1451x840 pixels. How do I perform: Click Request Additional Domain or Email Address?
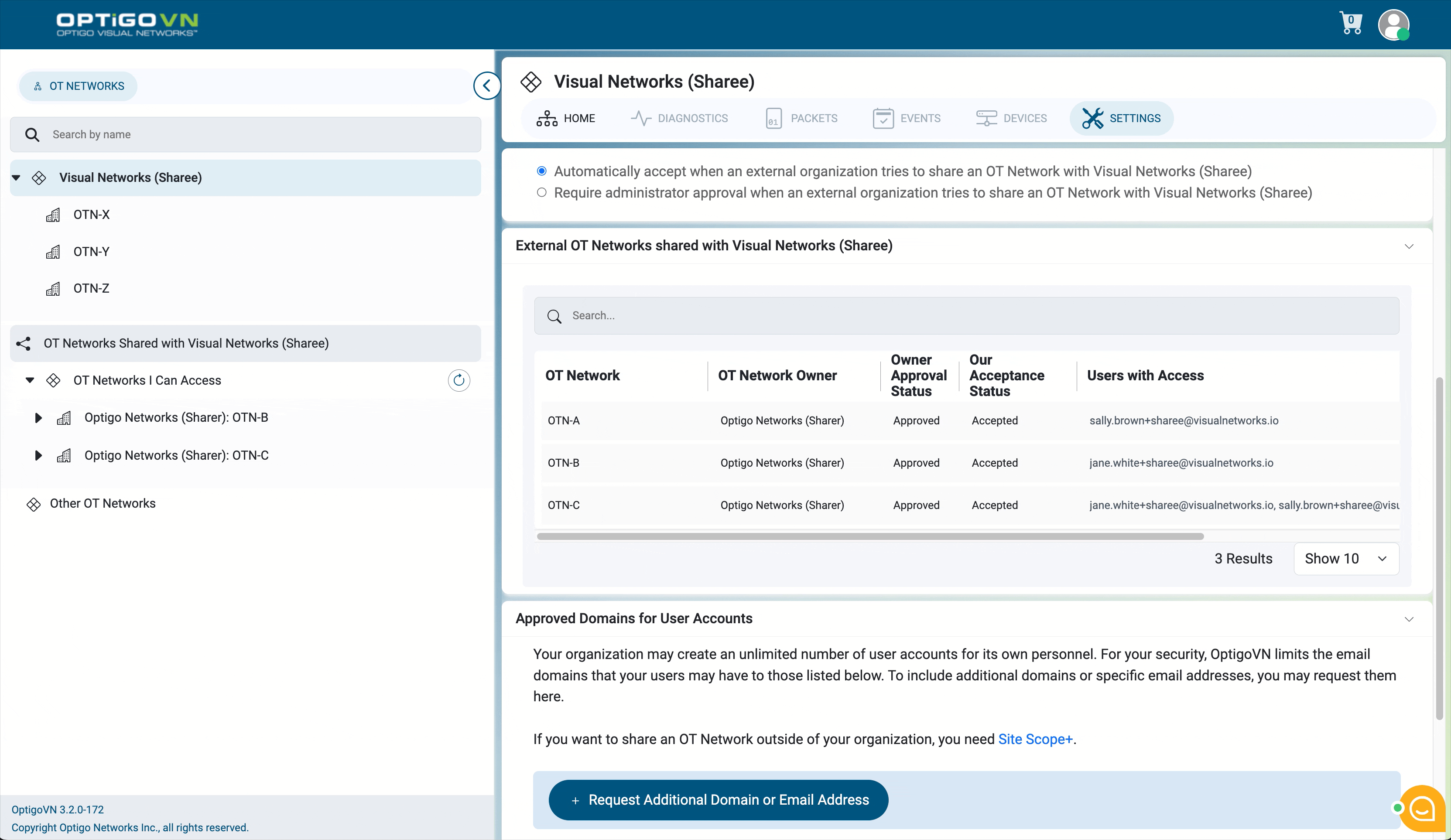718,800
